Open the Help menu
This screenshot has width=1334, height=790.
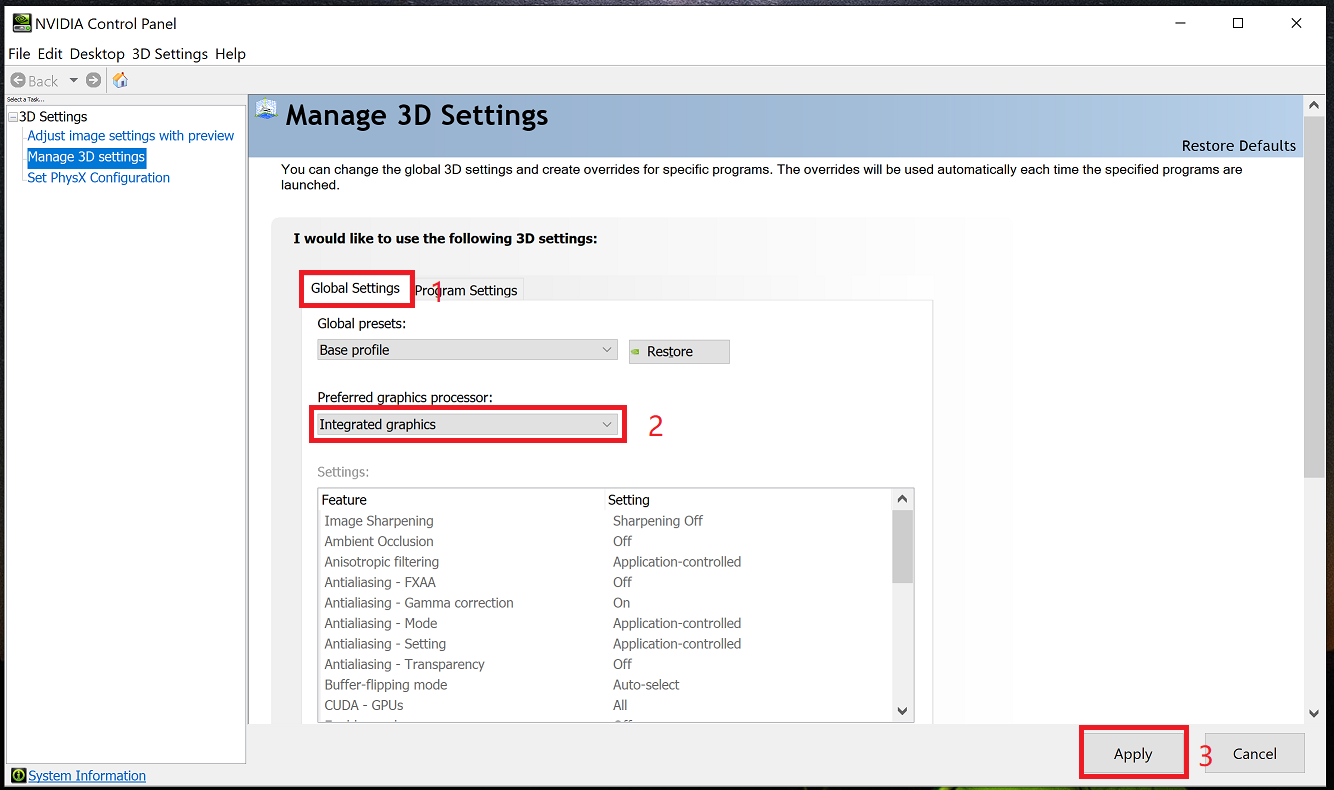(x=230, y=54)
